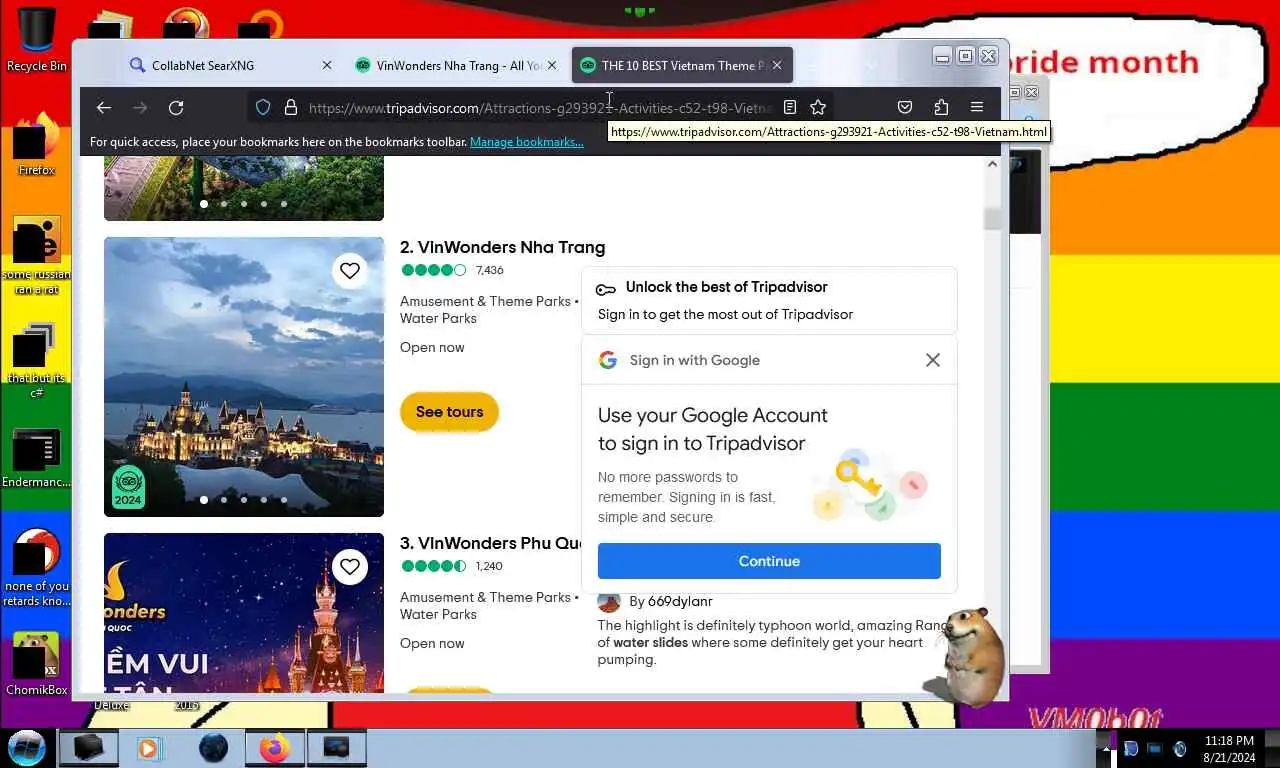Open the Recycle Bin desktop icon
The width and height of the screenshot is (1280, 768).
[x=36, y=40]
